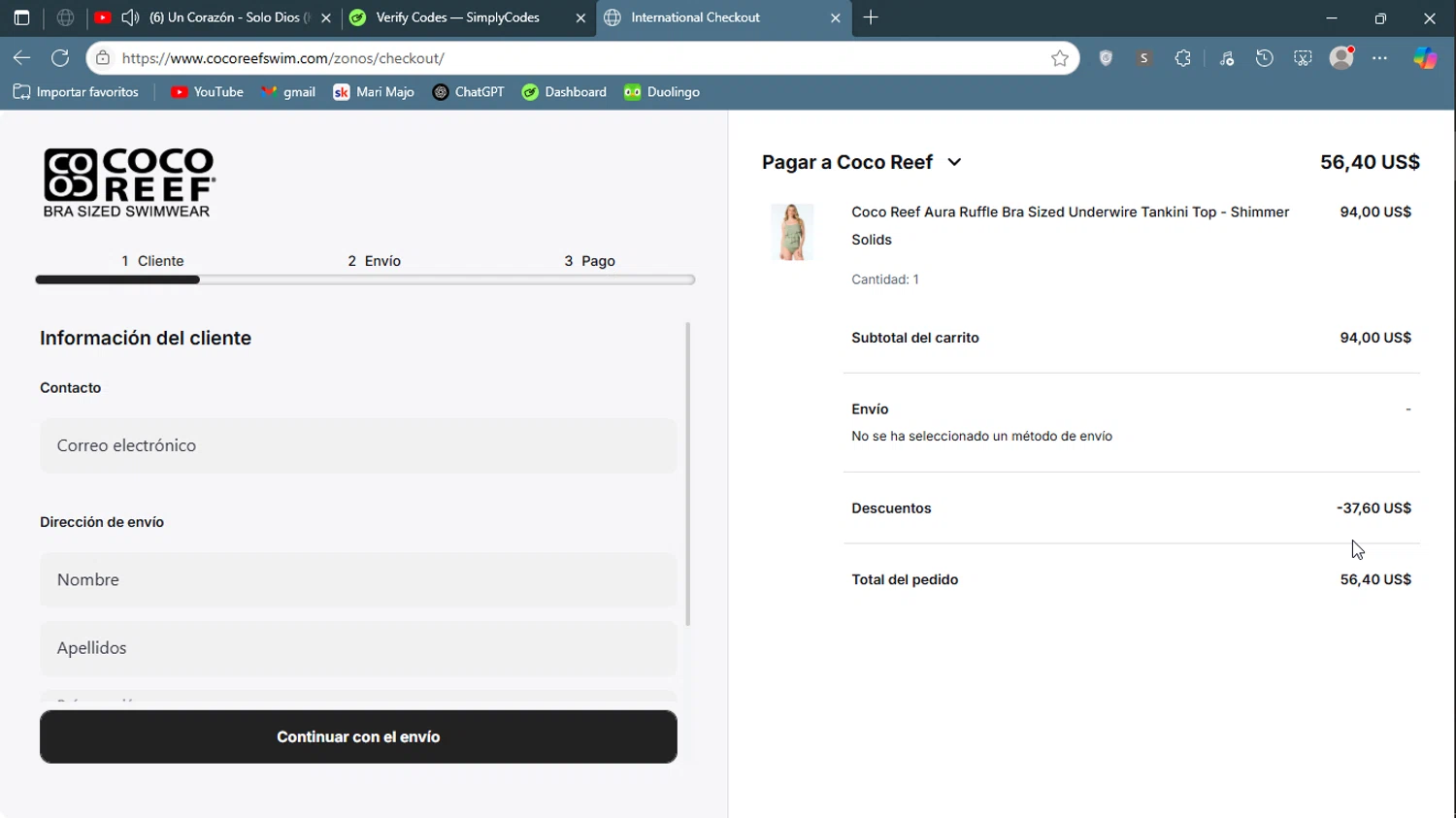Image resolution: width=1456 pixels, height=818 pixels.
Task: Open the YouTube bookmark
Action: pyautogui.click(x=207, y=92)
